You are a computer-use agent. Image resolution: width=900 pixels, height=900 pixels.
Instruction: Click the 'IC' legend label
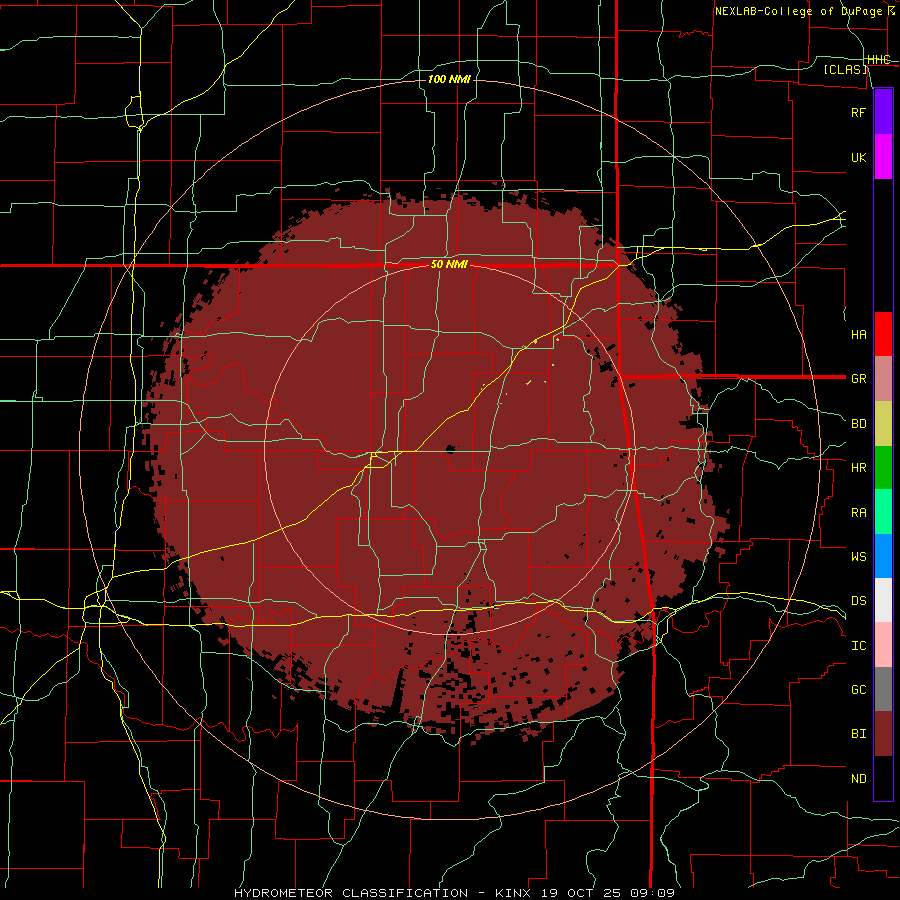(x=859, y=646)
